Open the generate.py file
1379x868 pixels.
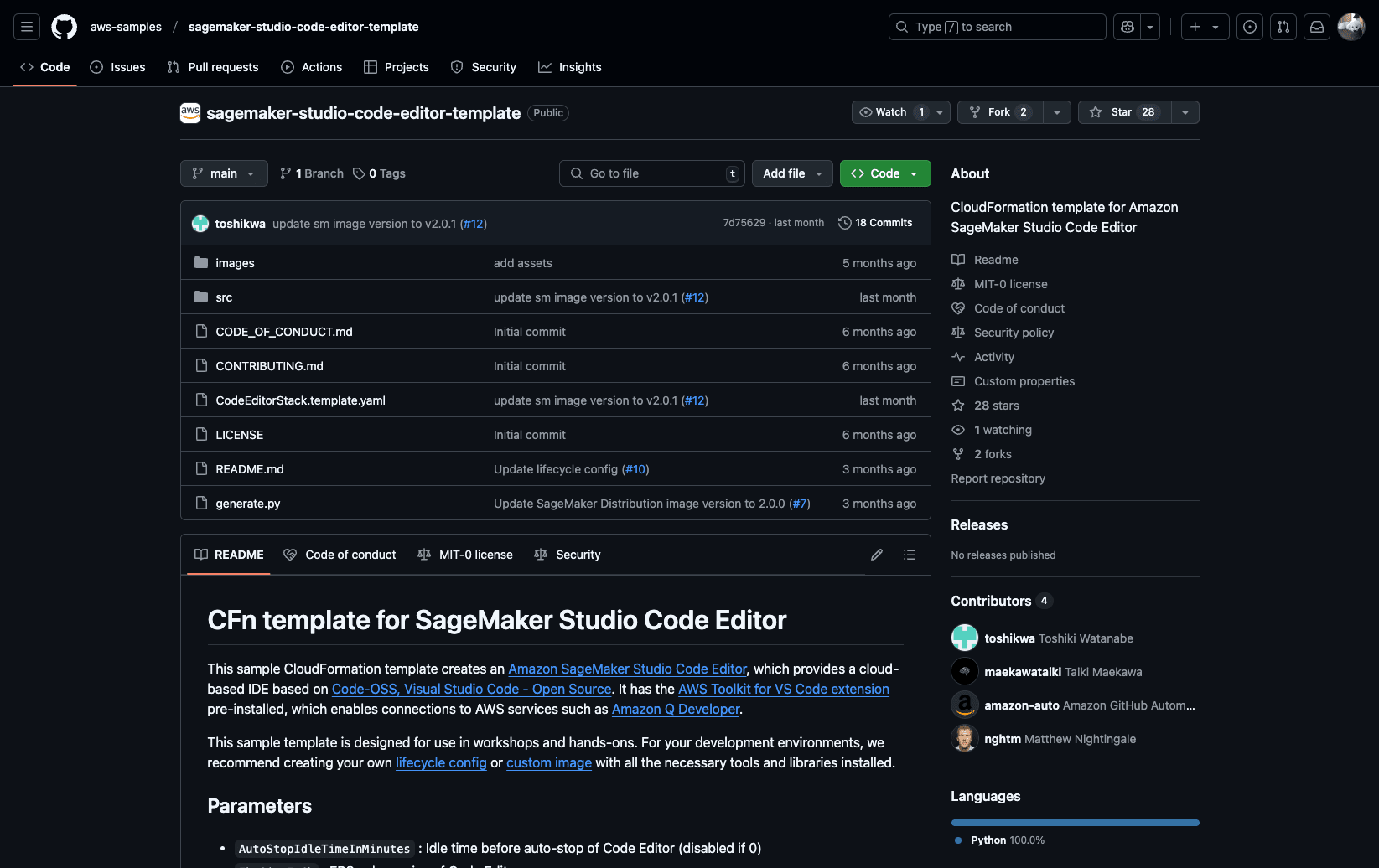click(x=247, y=504)
